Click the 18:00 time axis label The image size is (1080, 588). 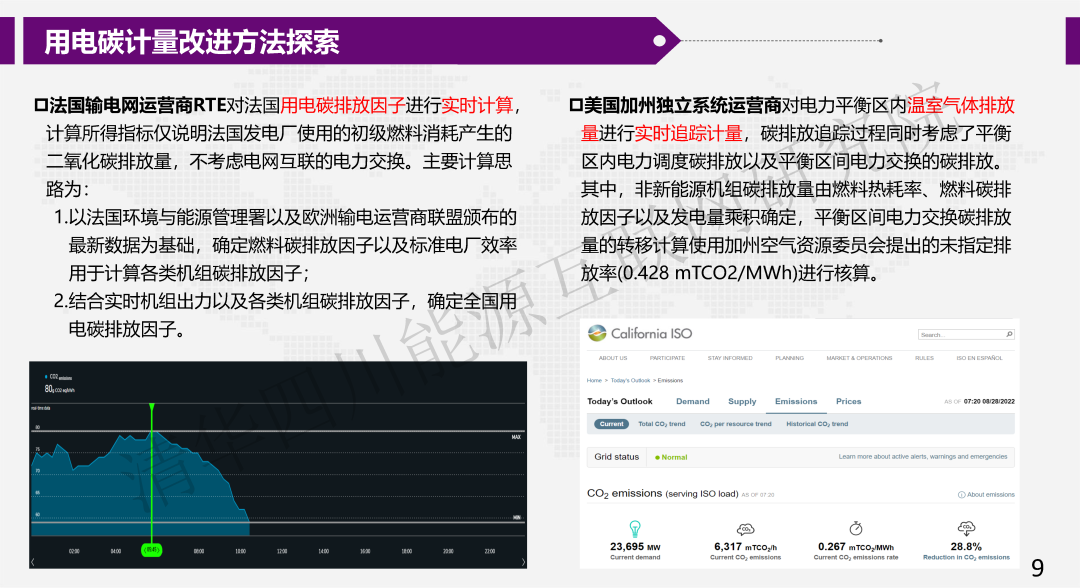click(406, 552)
